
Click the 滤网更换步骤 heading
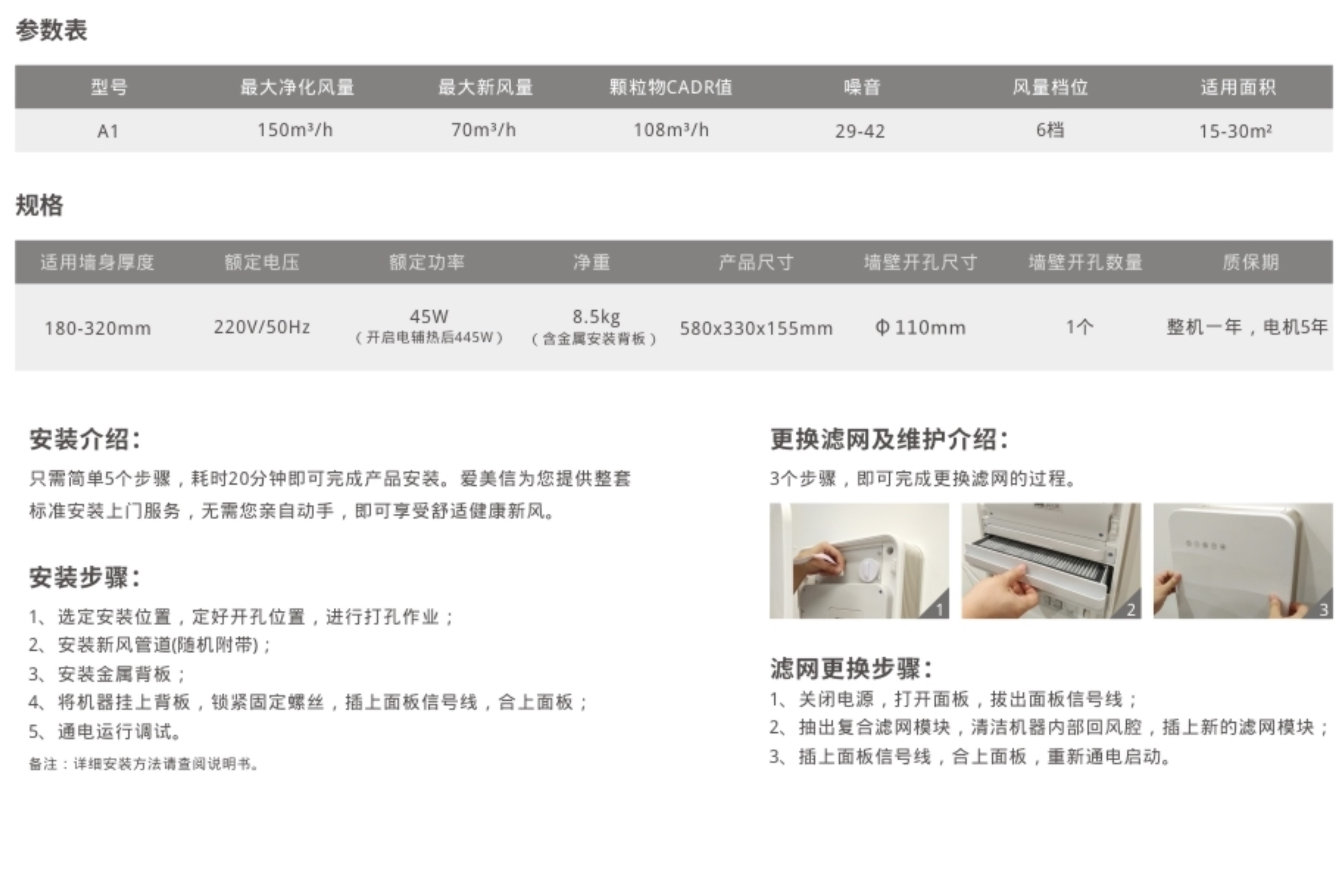[x=852, y=668]
